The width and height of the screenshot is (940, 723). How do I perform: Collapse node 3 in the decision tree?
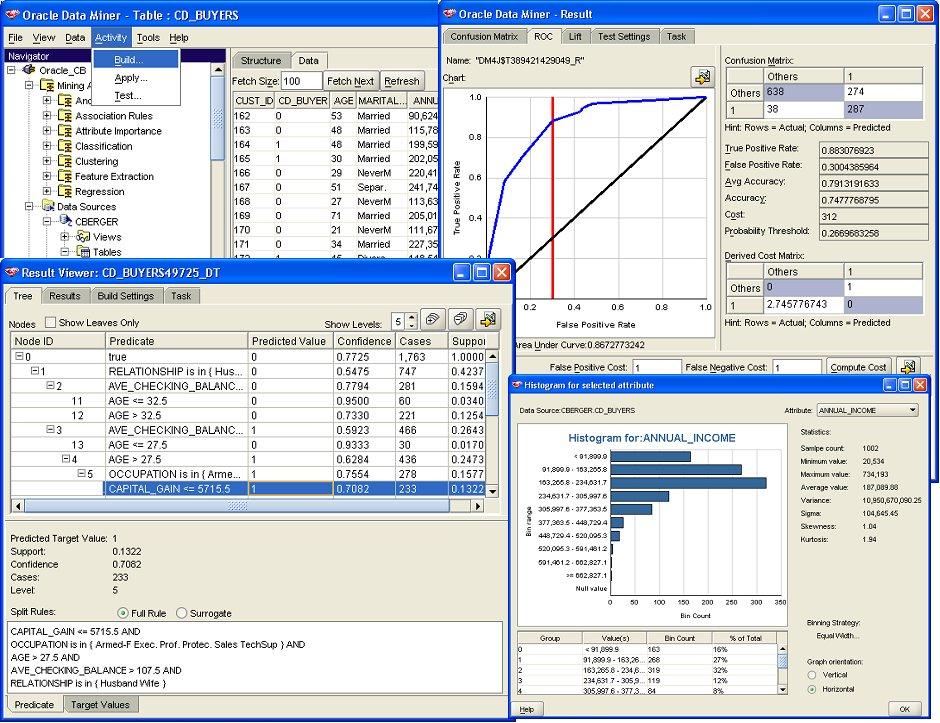[x=49, y=430]
